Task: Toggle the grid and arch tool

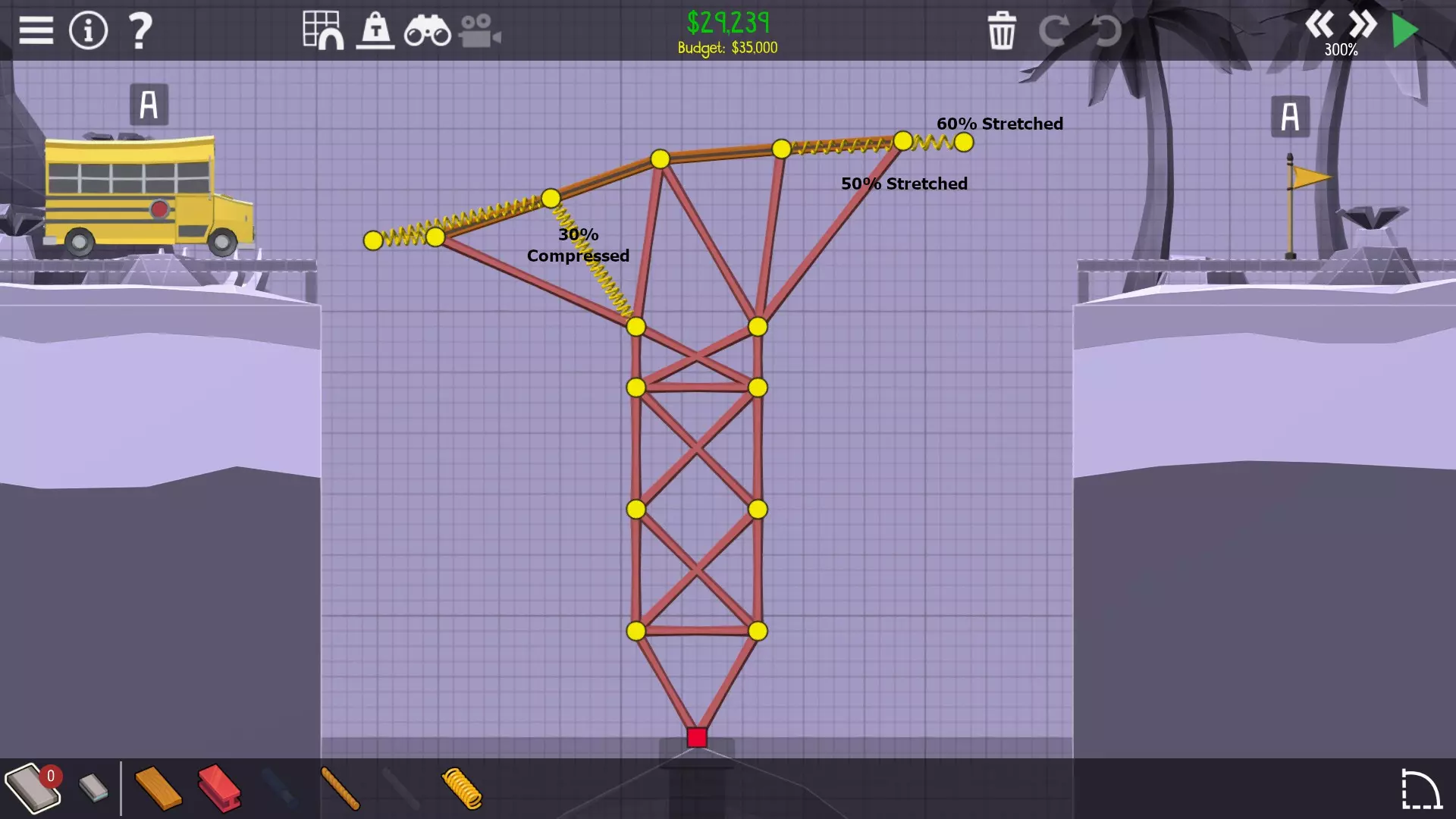Action: [x=323, y=31]
